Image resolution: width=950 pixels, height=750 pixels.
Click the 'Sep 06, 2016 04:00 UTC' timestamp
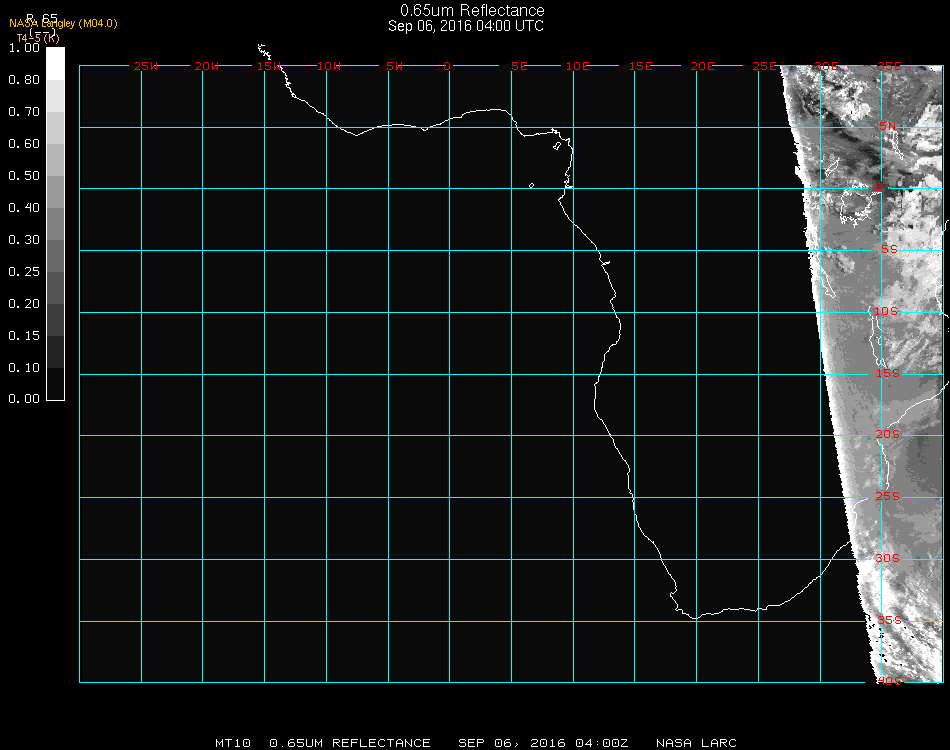click(466, 26)
